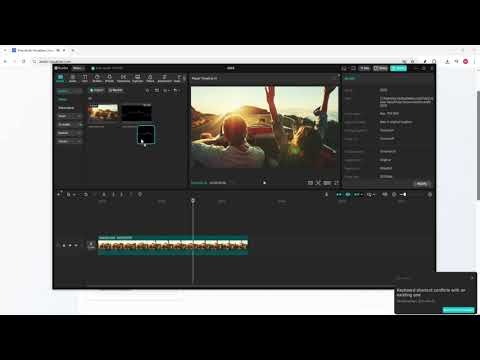The height and width of the screenshot is (360, 480).
Task: Hide the main video track
Action: [70, 245]
